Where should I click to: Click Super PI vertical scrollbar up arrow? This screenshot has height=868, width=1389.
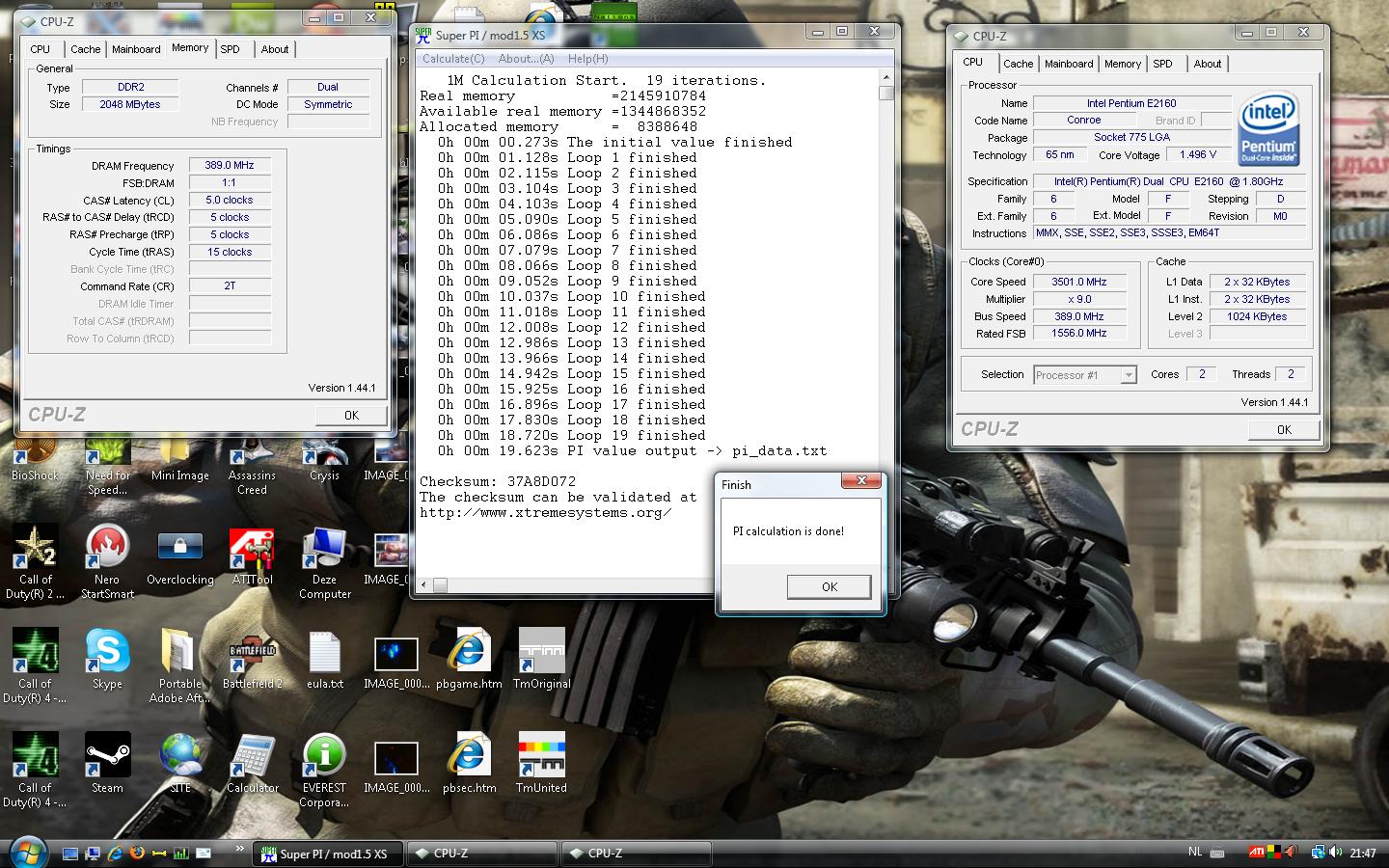886,77
